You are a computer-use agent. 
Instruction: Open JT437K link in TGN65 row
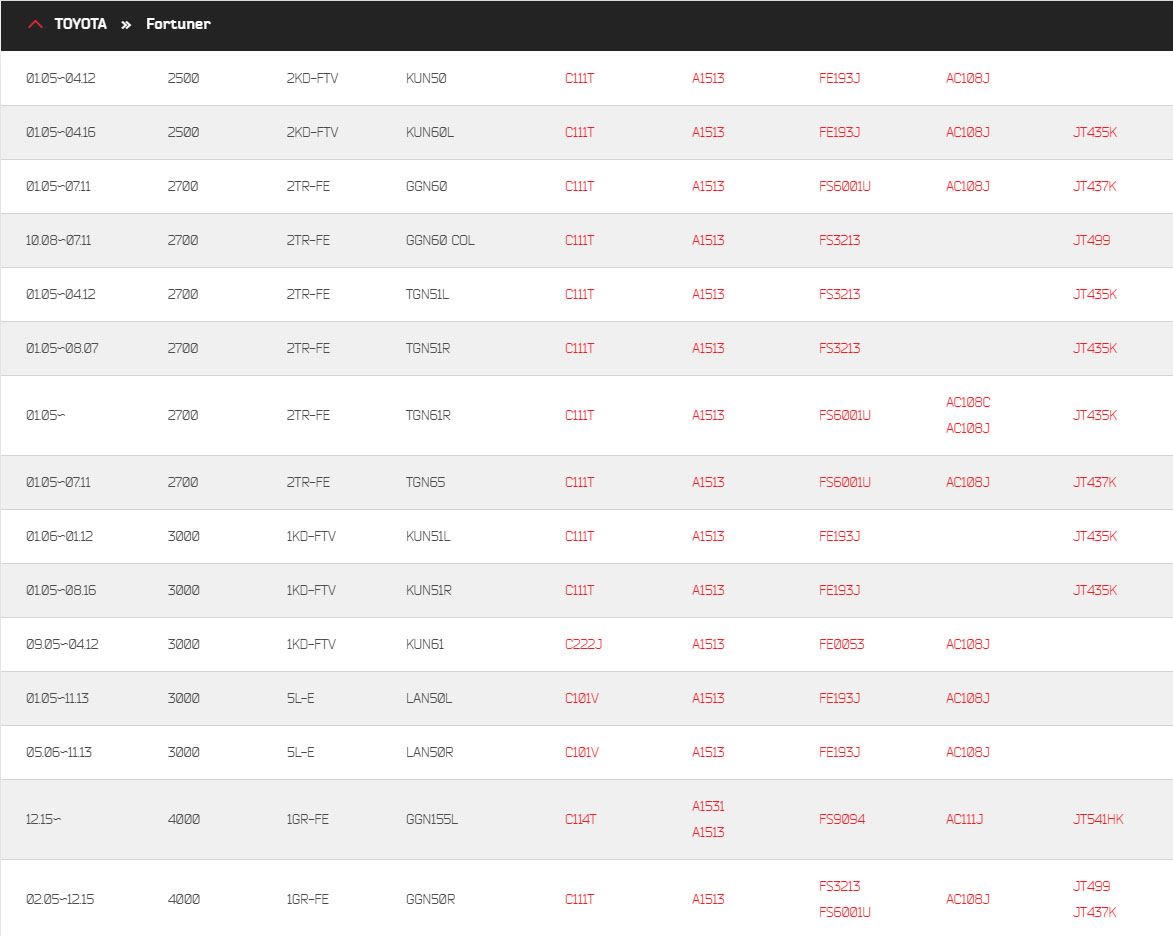1094,483
